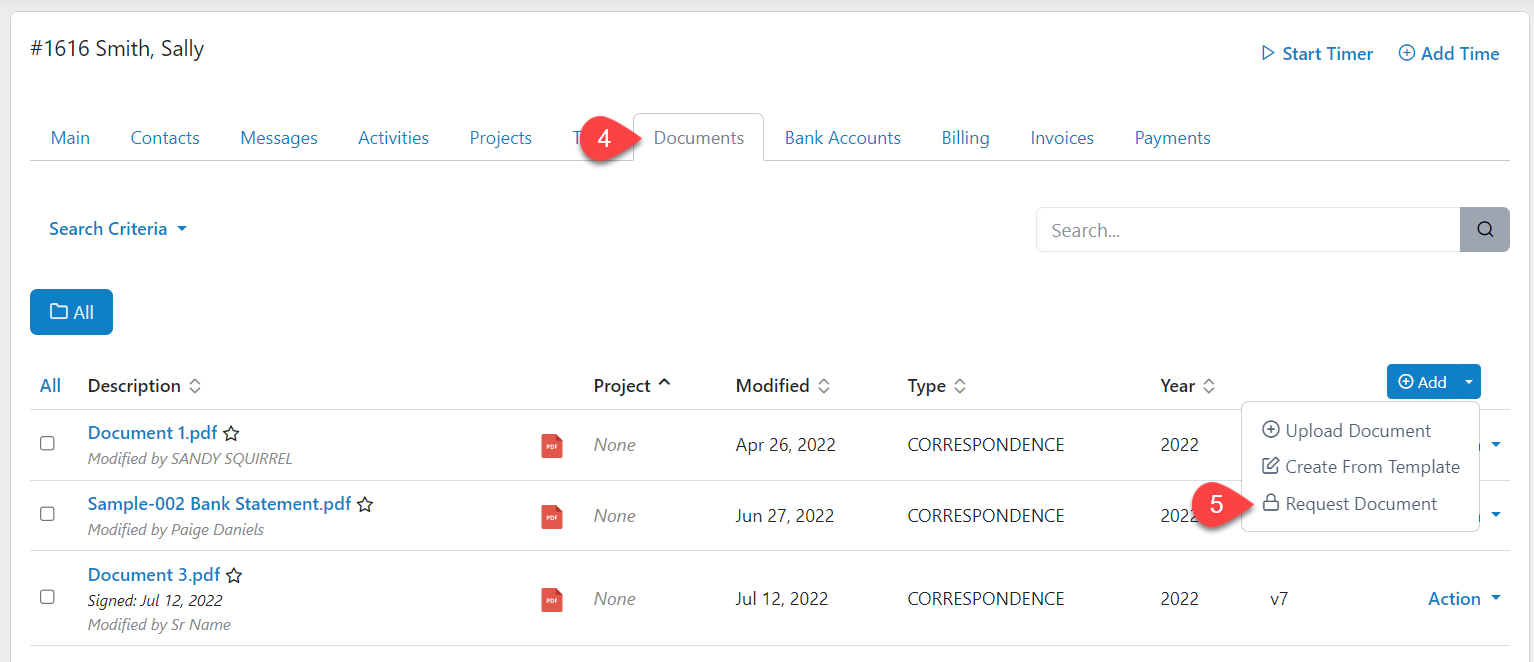Image resolution: width=1534 pixels, height=662 pixels.
Task: Select Upload Document in the Add menu
Action: [1357, 431]
